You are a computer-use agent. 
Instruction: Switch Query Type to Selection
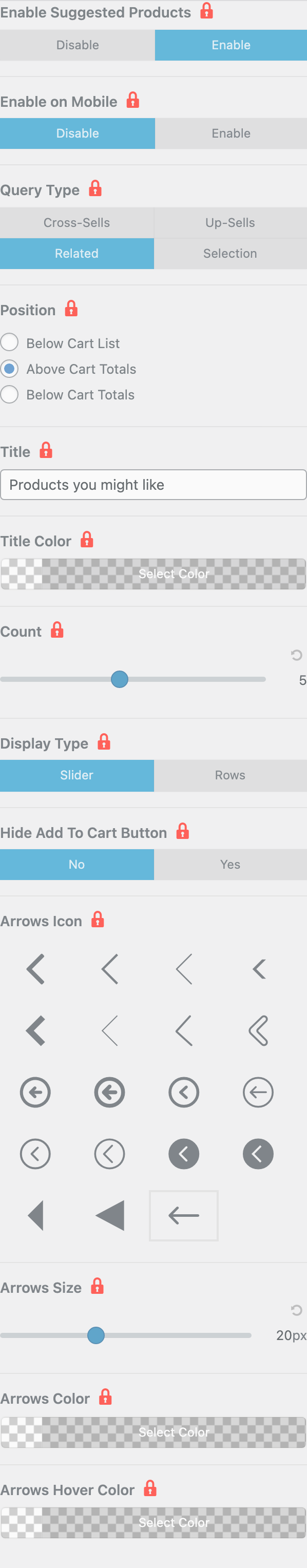(230, 253)
